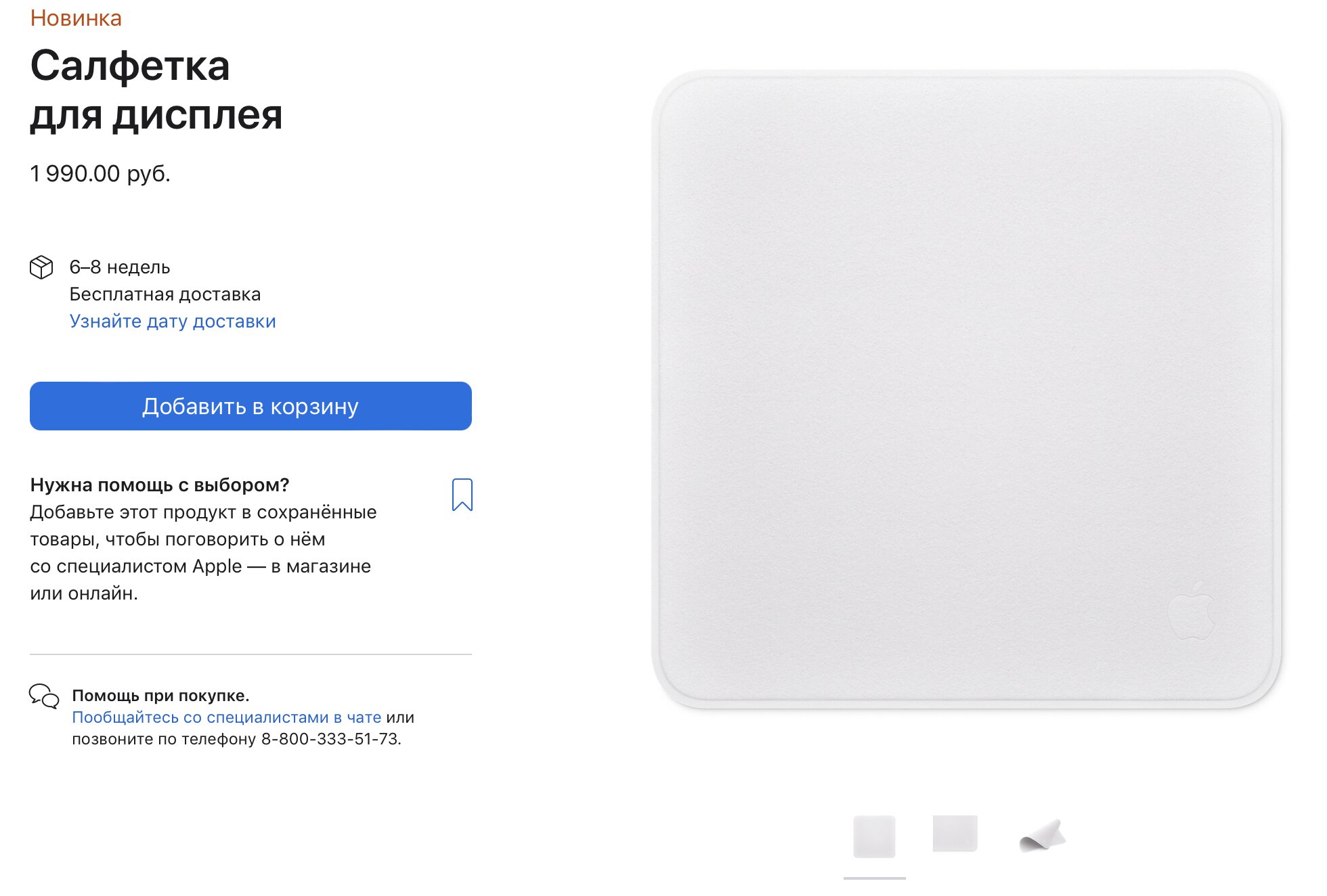1327x896 pixels.
Task: Select the second folded cloth thumbnail
Action: pyautogui.click(x=955, y=834)
